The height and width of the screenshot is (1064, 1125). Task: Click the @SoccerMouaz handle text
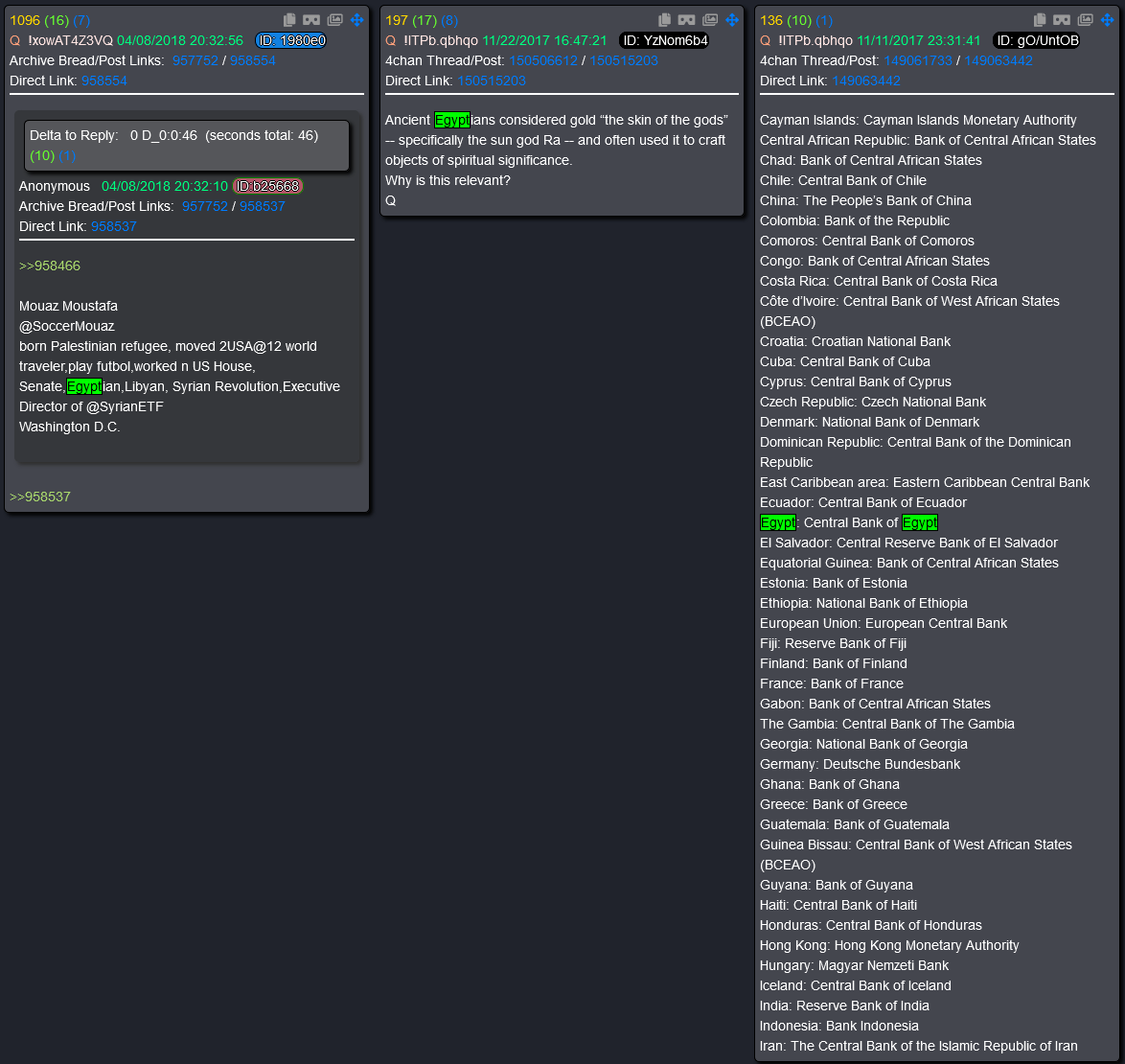(67, 327)
